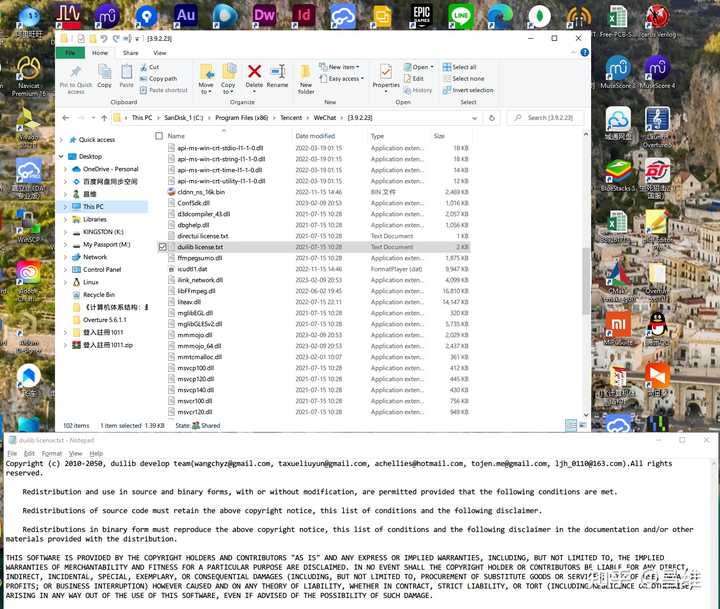
Task: Open Notepad's Help menu
Action: (x=96, y=453)
